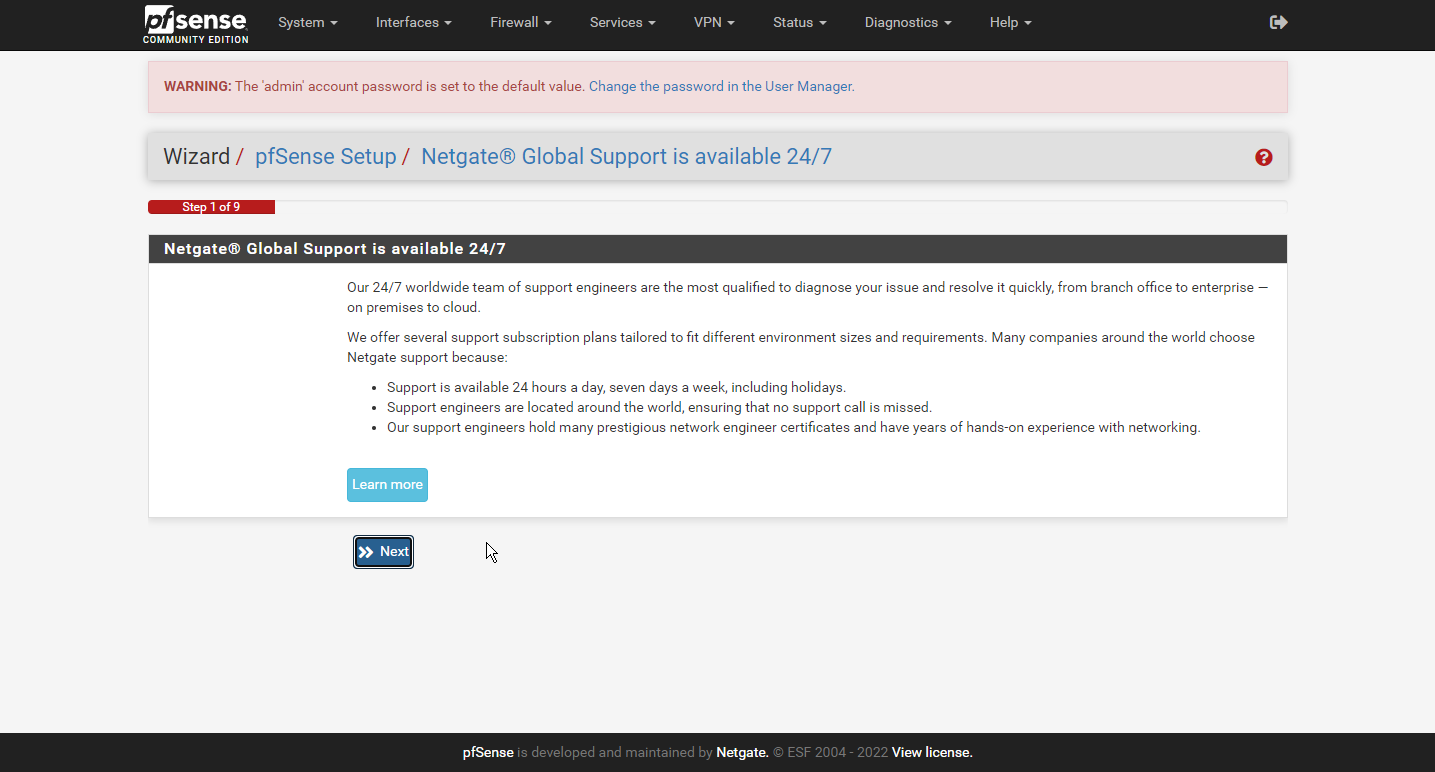Expand the Status menu
This screenshot has height=772, width=1435.
(800, 22)
